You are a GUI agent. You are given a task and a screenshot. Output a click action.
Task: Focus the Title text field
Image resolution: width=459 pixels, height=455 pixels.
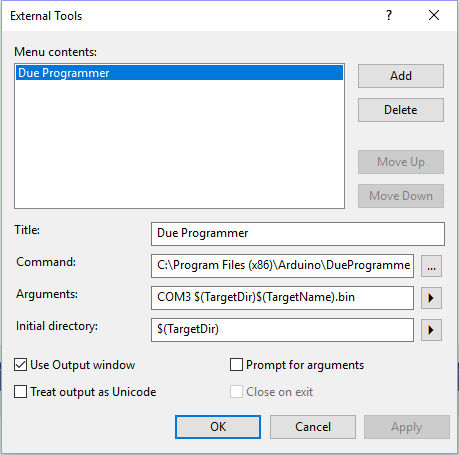tap(298, 234)
